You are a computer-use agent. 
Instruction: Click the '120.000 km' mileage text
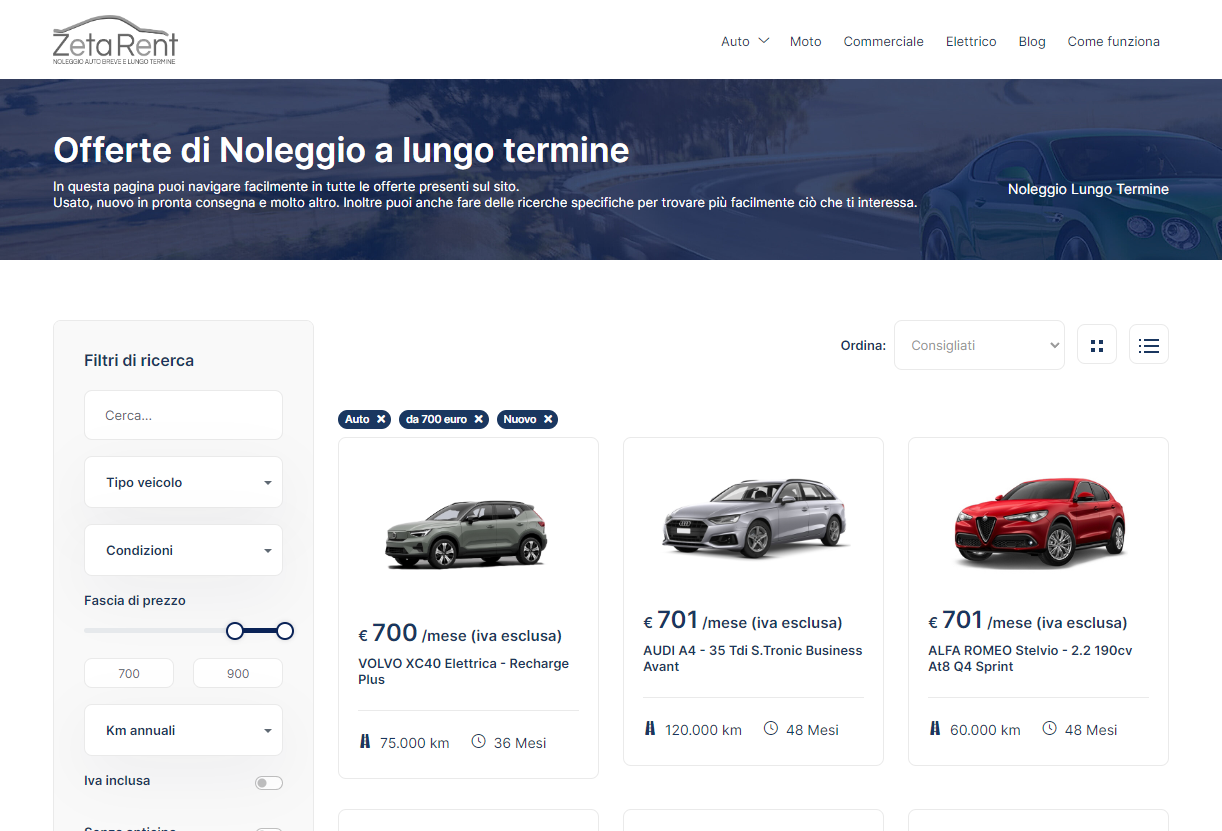pyautogui.click(x=704, y=730)
